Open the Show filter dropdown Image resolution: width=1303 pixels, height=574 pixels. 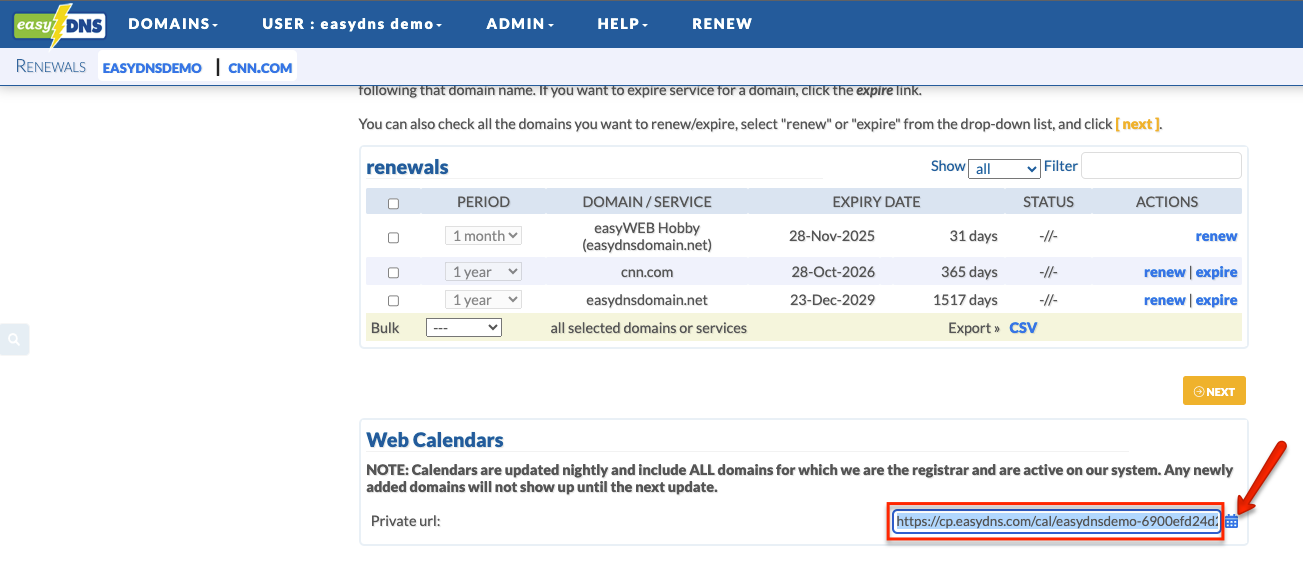(x=1004, y=168)
